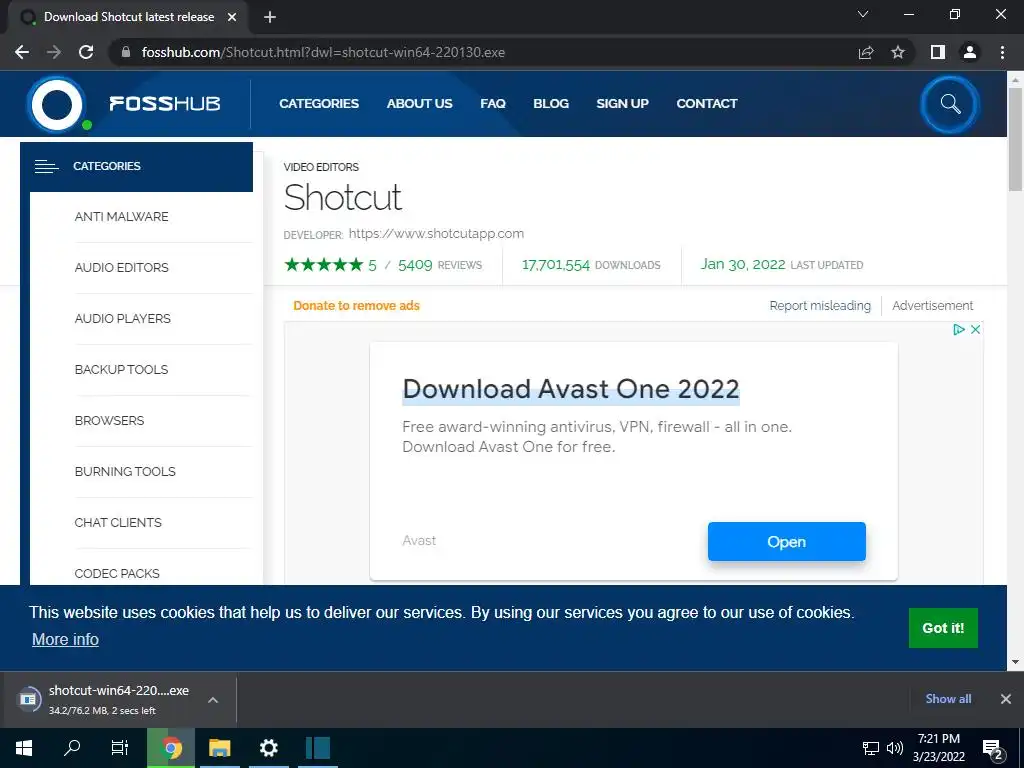Click Show all downloads
This screenshot has width=1024, height=768.
click(948, 699)
